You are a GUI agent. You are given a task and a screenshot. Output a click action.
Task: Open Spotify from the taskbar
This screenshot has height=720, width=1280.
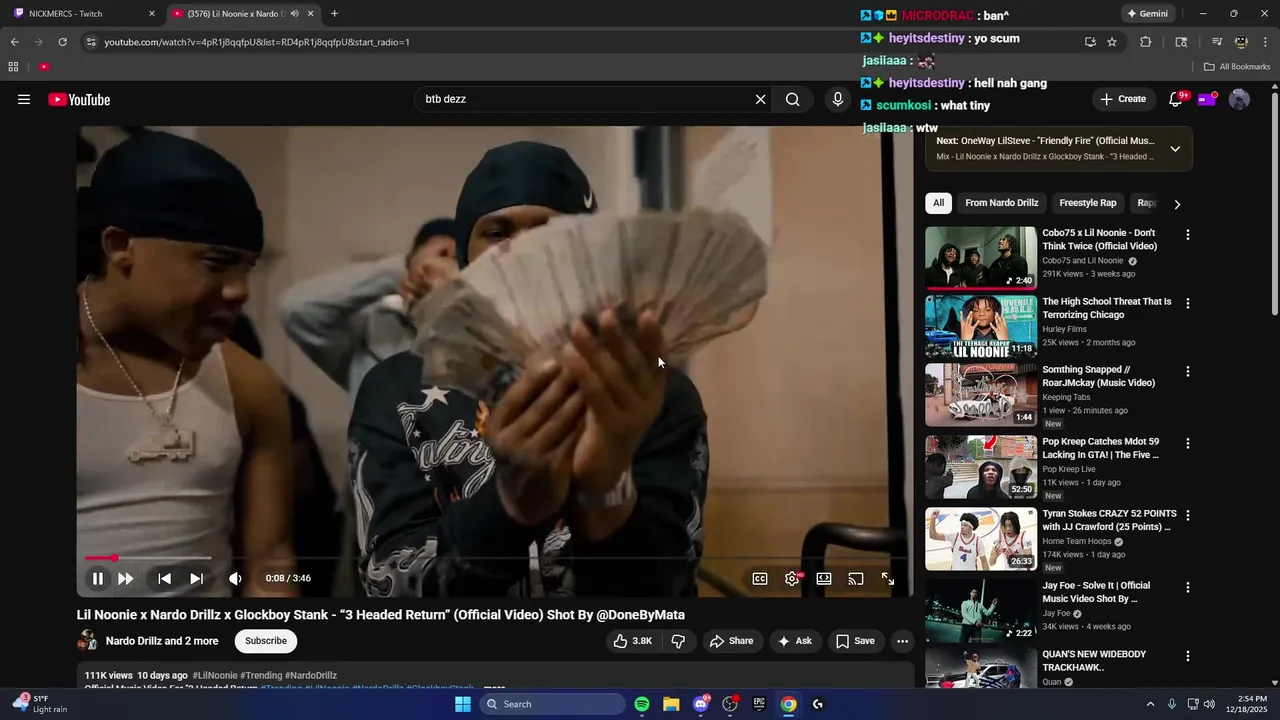[642, 704]
